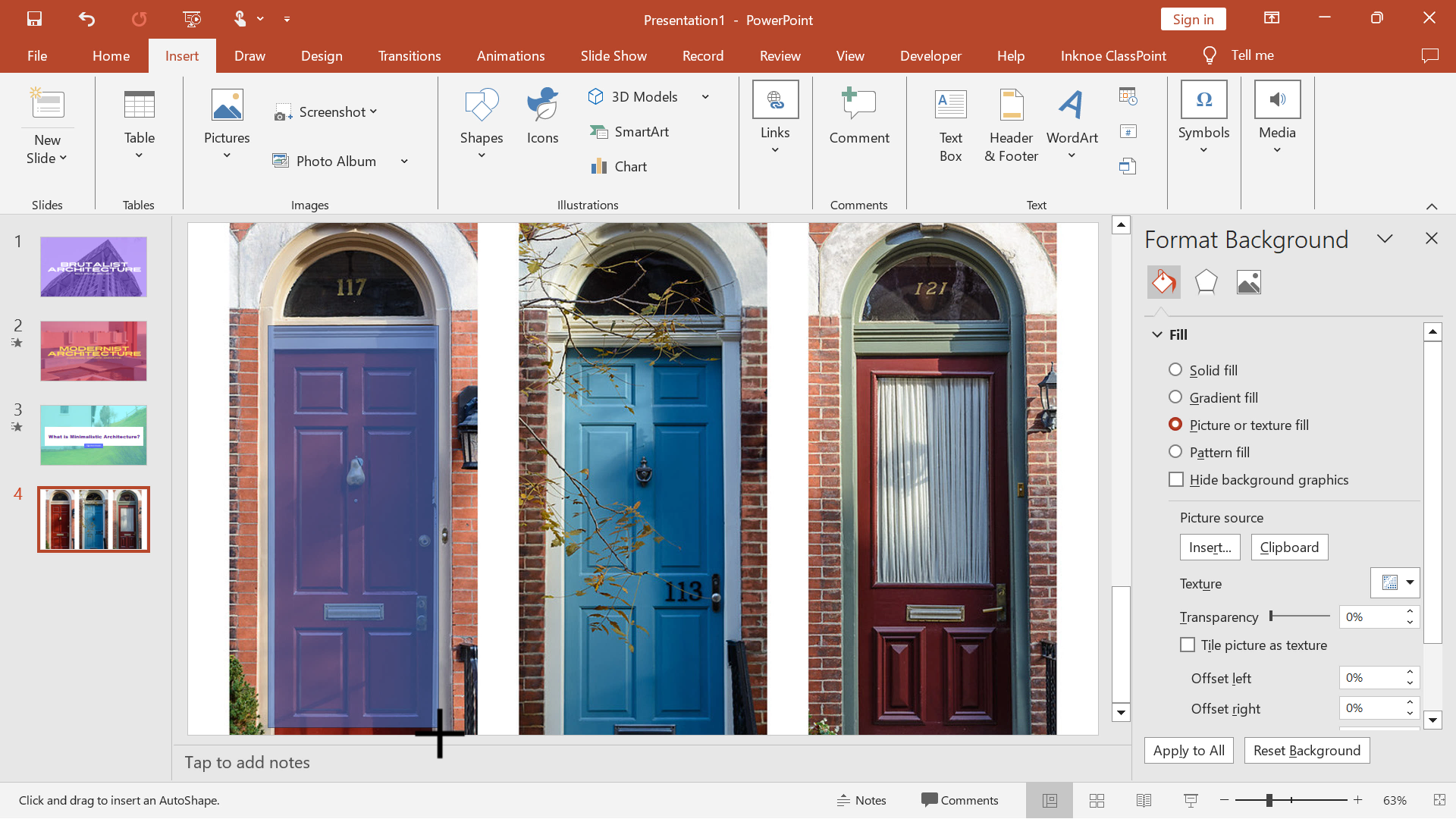Select the Gradient fill radio button
Screen dimensions: 1456x819
point(1176,396)
